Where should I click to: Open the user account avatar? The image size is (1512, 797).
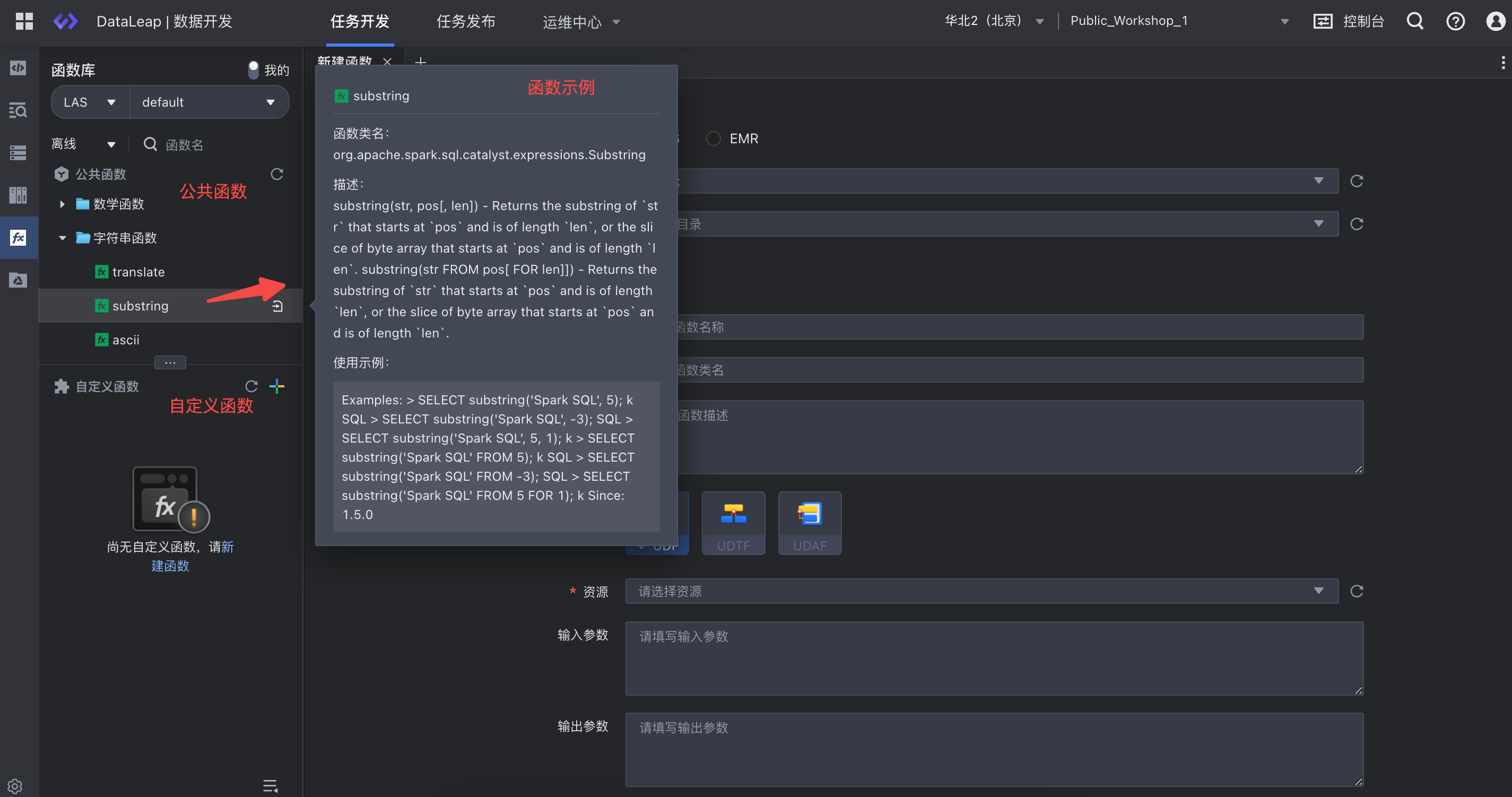pyautogui.click(x=1496, y=22)
